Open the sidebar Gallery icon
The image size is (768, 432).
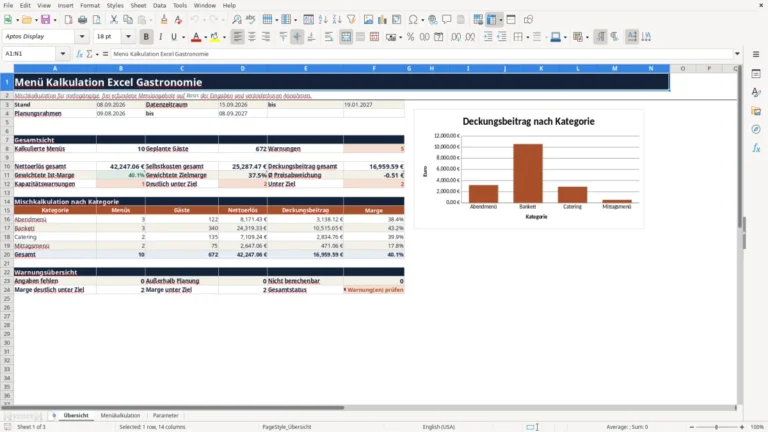click(756, 111)
